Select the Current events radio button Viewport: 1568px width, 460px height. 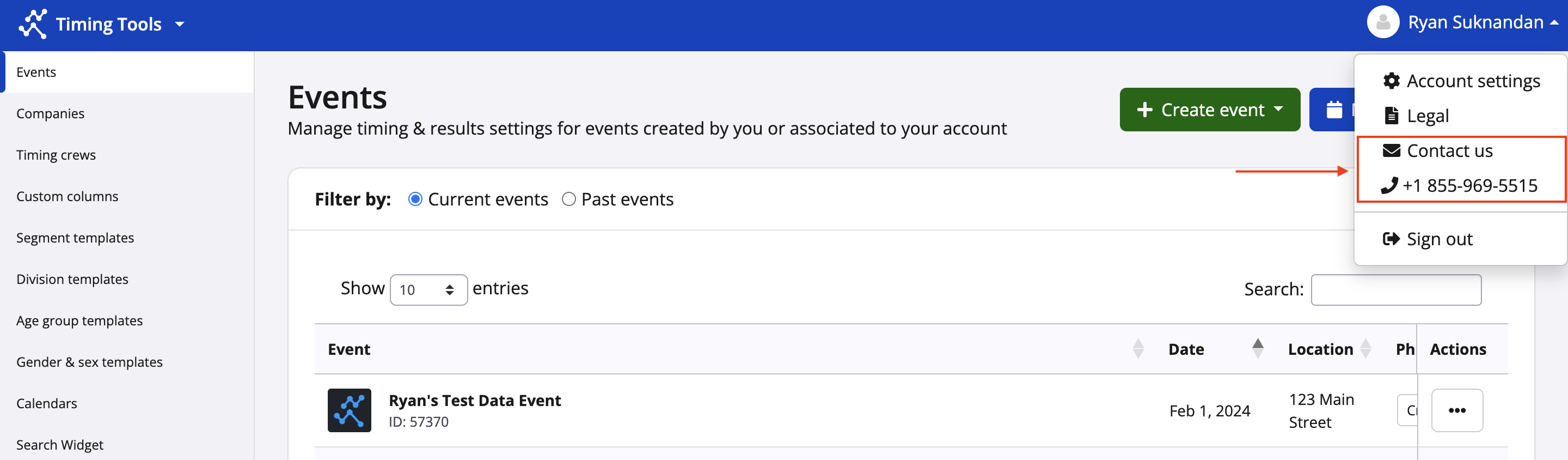pyautogui.click(x=415, y=200)
